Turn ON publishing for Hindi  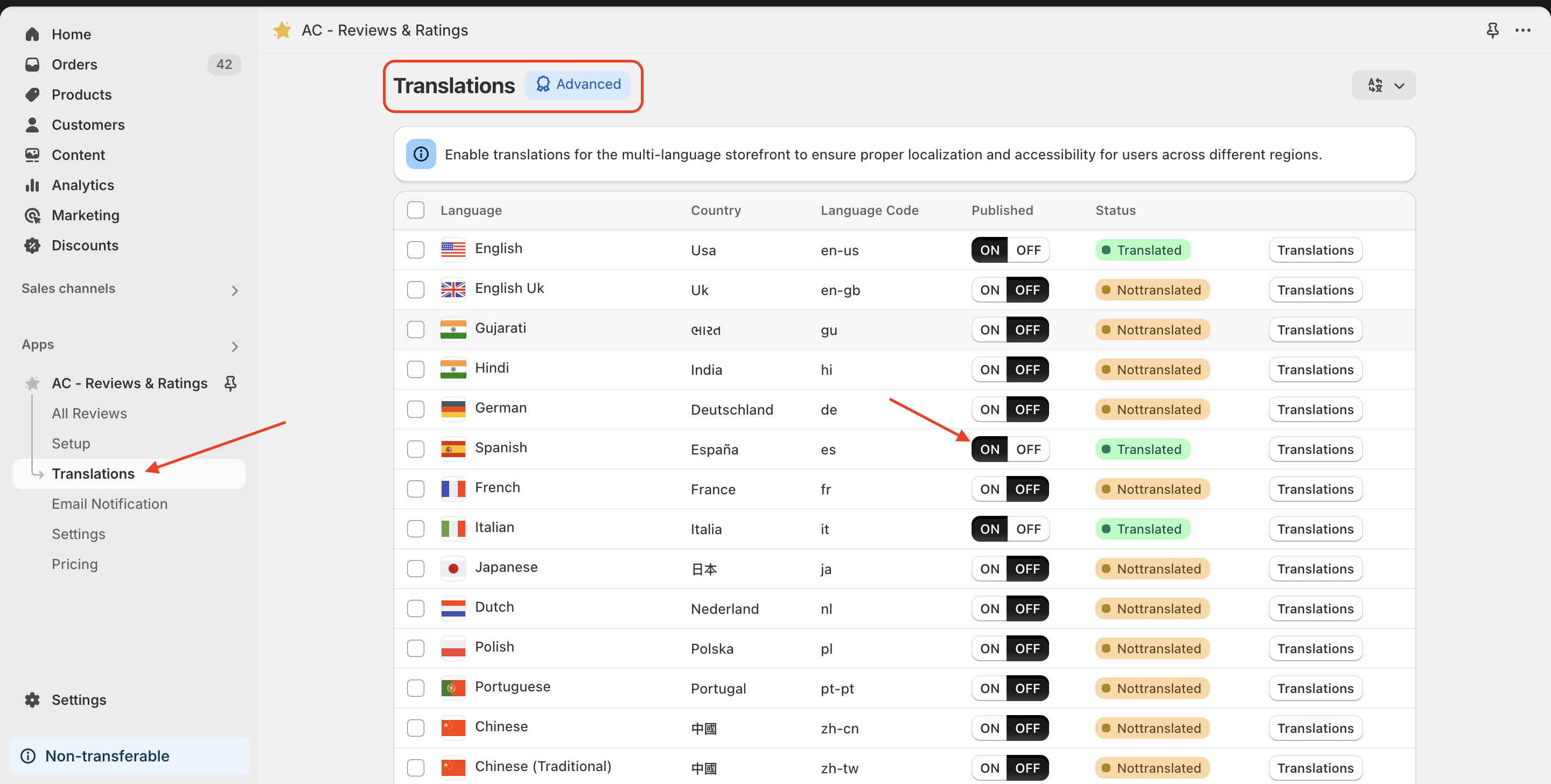coord(989,369)
